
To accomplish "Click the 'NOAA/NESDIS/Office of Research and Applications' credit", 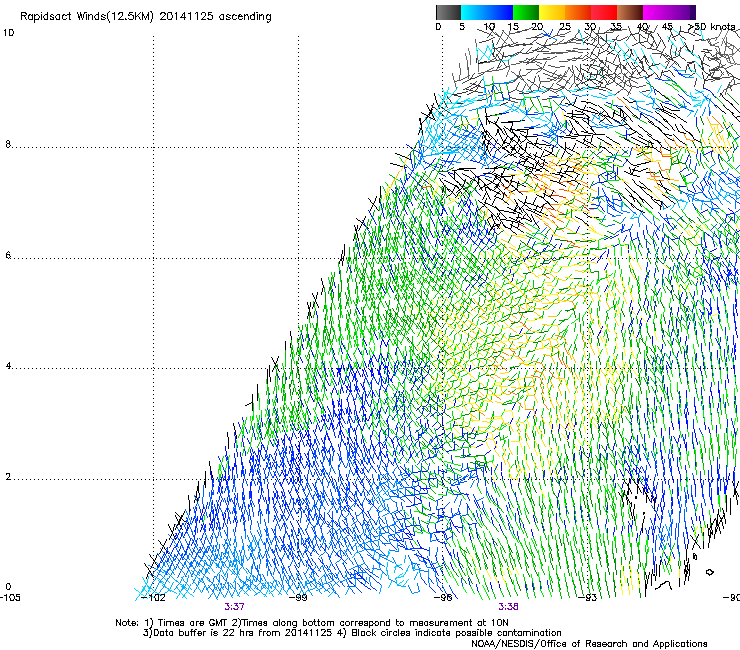I will [x=589, y=644].
